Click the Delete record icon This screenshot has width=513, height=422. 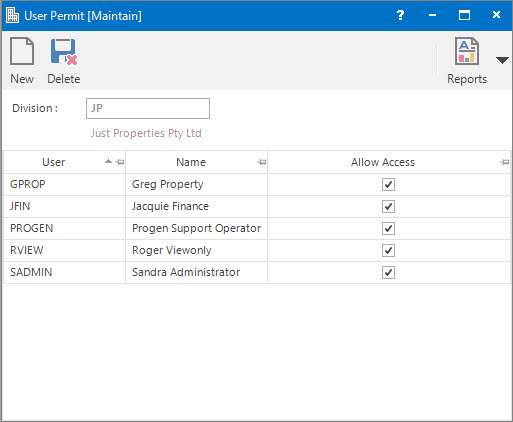[x=64, y=51]
